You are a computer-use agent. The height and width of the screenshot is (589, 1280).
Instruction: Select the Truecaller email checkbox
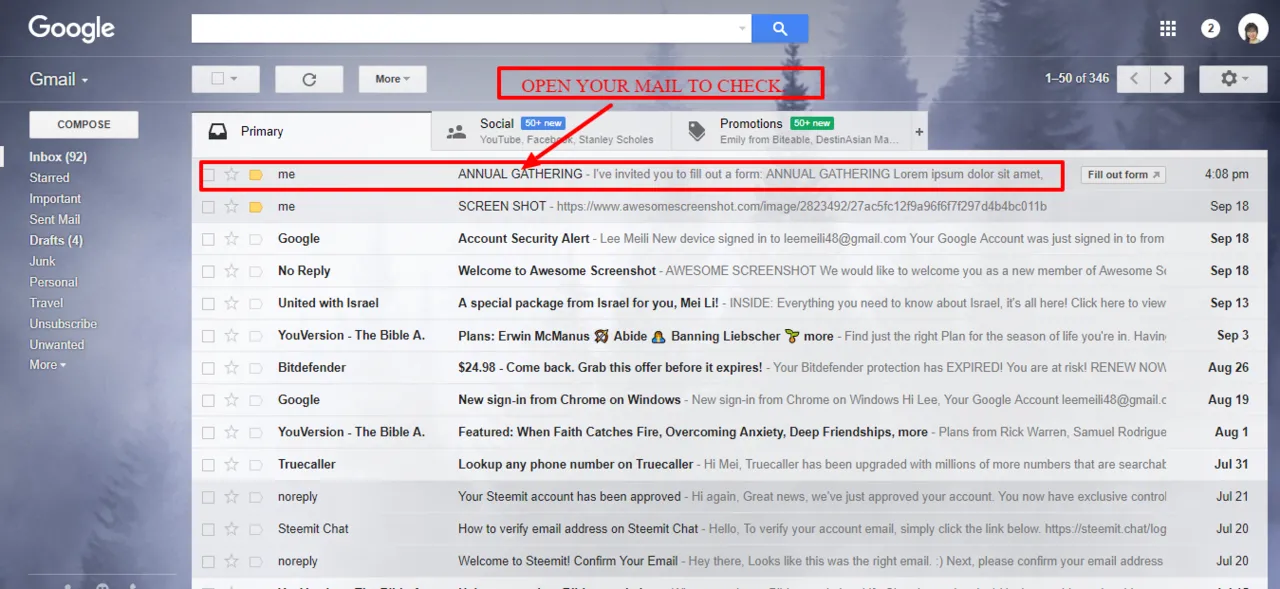click(209, 464)
